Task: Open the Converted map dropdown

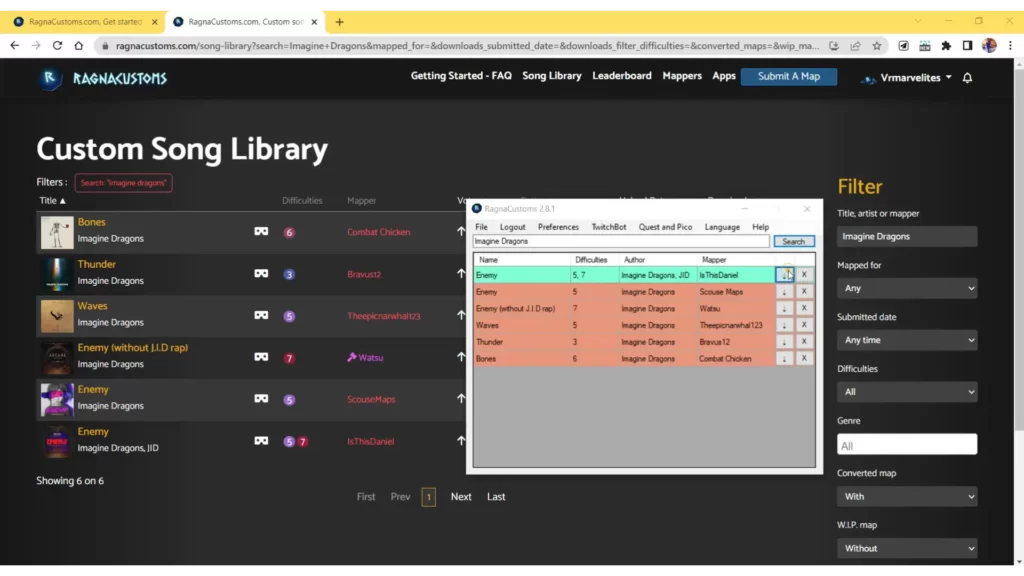Action: point(907,496)
